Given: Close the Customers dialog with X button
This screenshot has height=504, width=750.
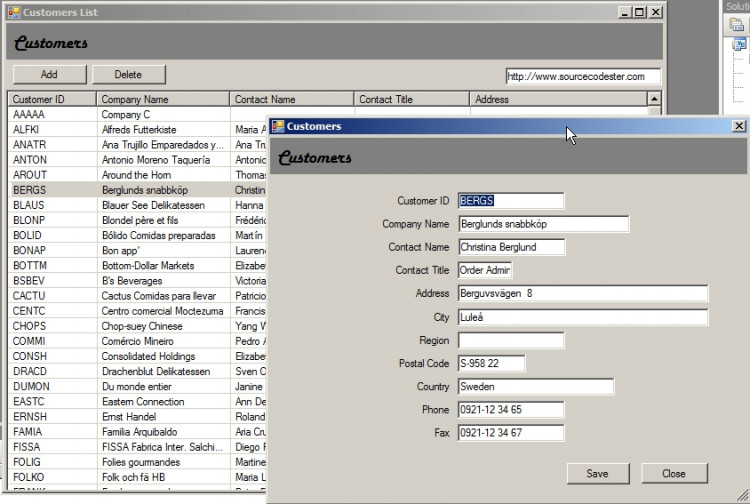Looking at the screenshot, I should [x=739, y=126].
